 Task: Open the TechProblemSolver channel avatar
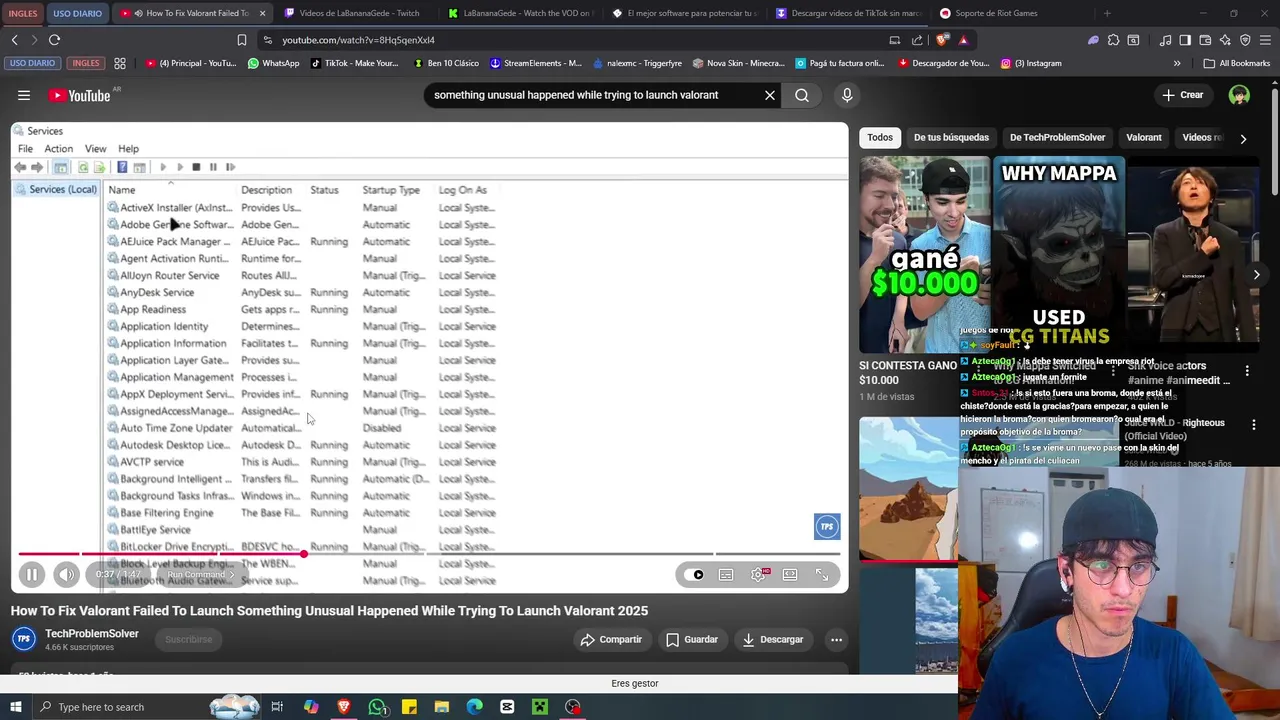tap(24, 639)
